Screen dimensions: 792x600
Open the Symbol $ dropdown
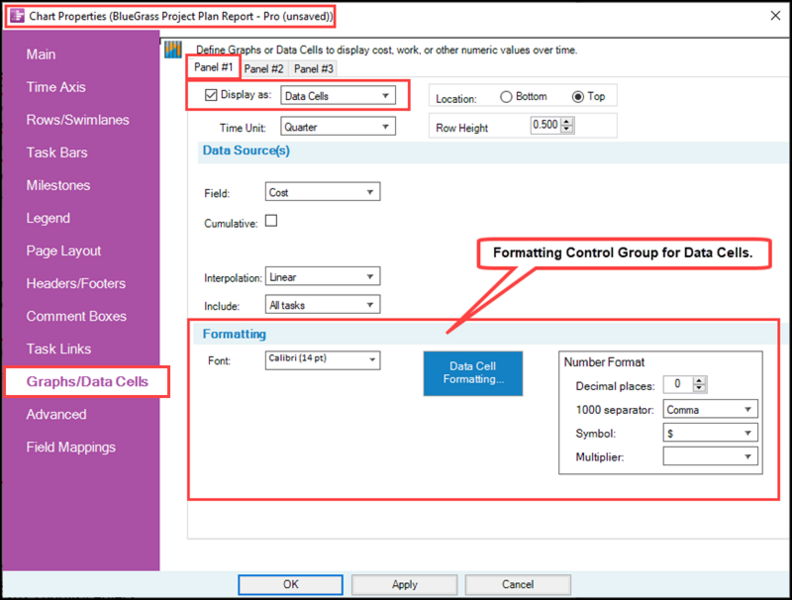[x=710, y=433]
